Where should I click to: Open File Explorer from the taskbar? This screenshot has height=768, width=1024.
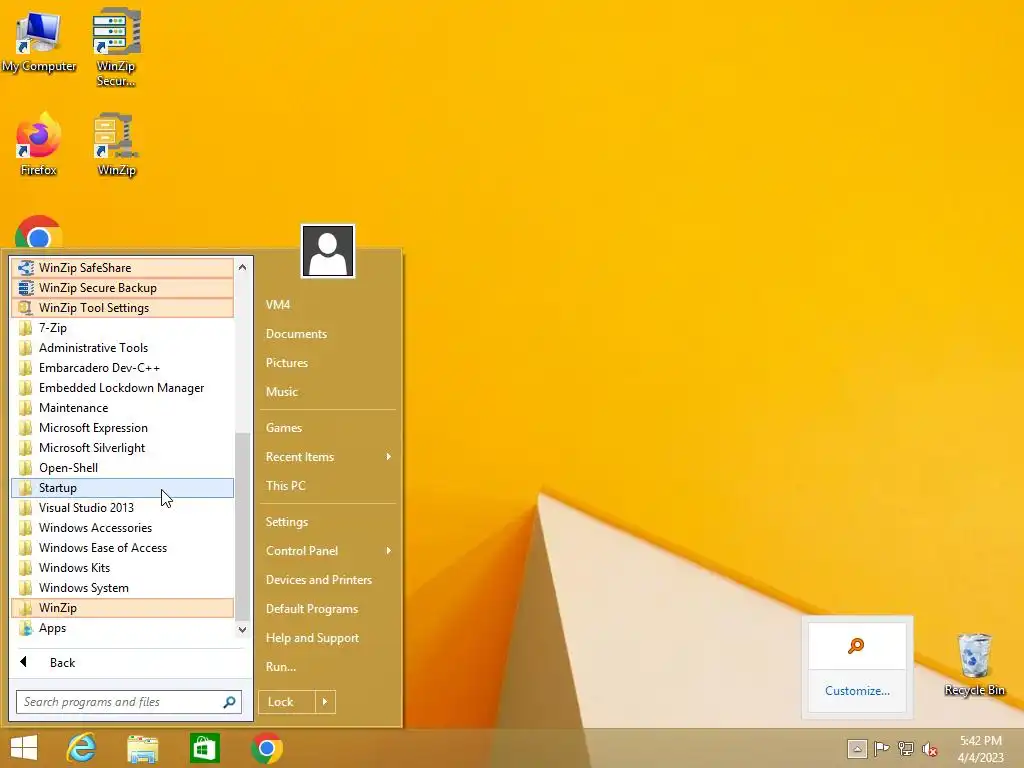click(x=142, y=748)
